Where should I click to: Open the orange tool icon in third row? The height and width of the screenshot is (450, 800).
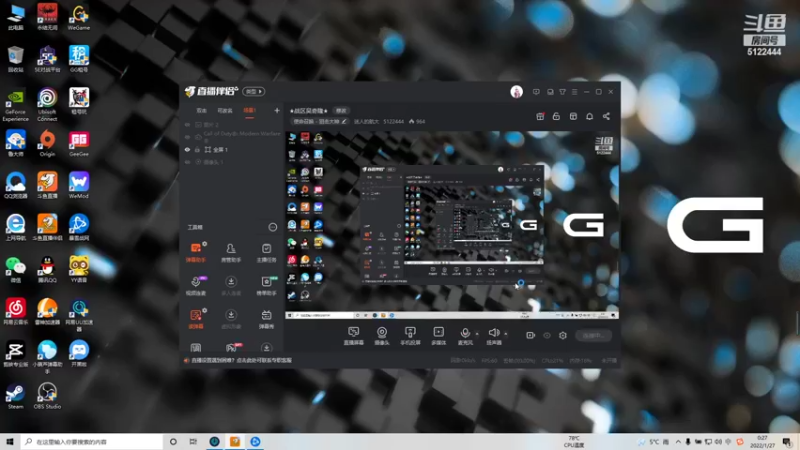click(195, 319)
